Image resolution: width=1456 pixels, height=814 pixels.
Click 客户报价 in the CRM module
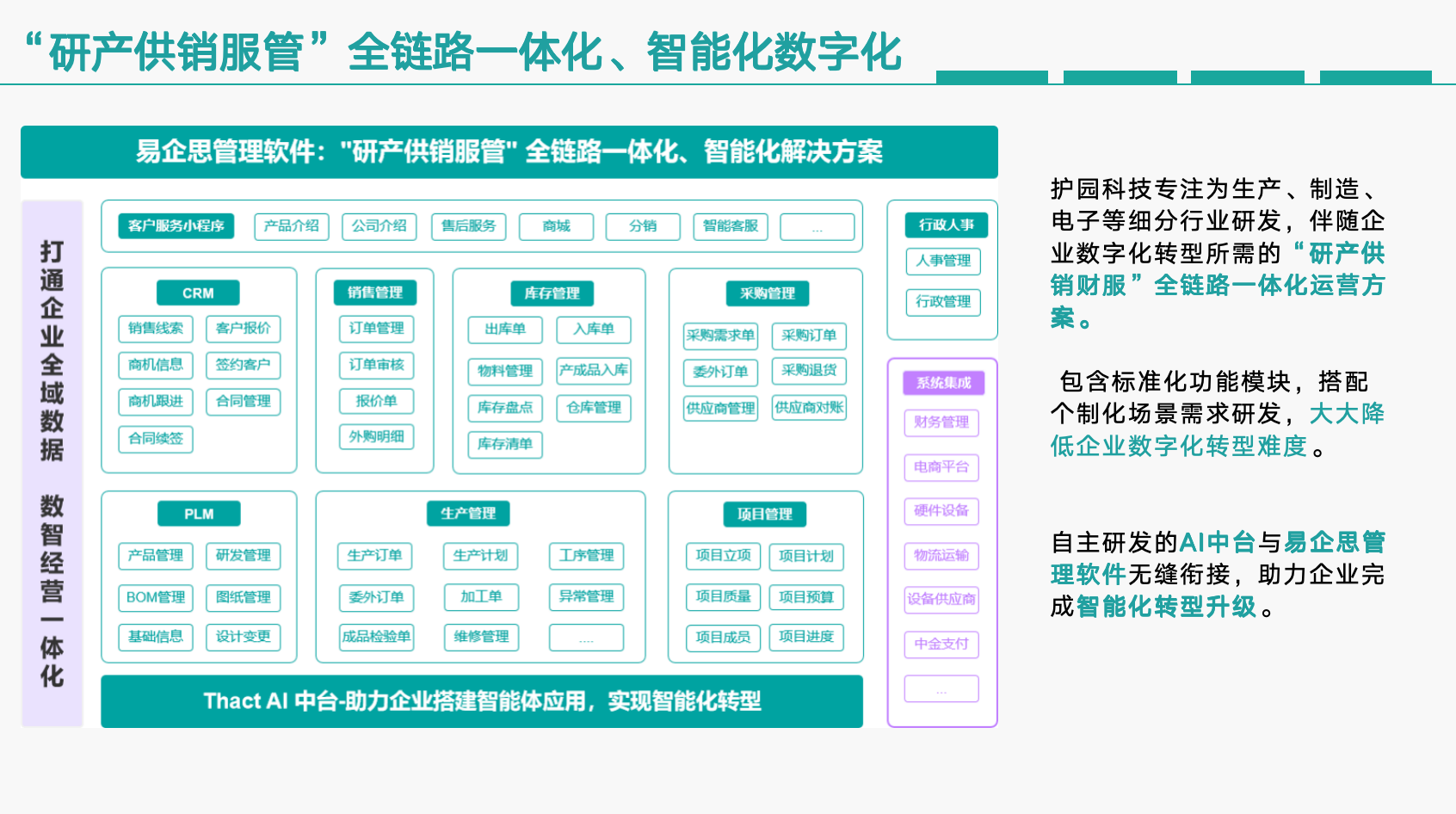coord(244,329)
